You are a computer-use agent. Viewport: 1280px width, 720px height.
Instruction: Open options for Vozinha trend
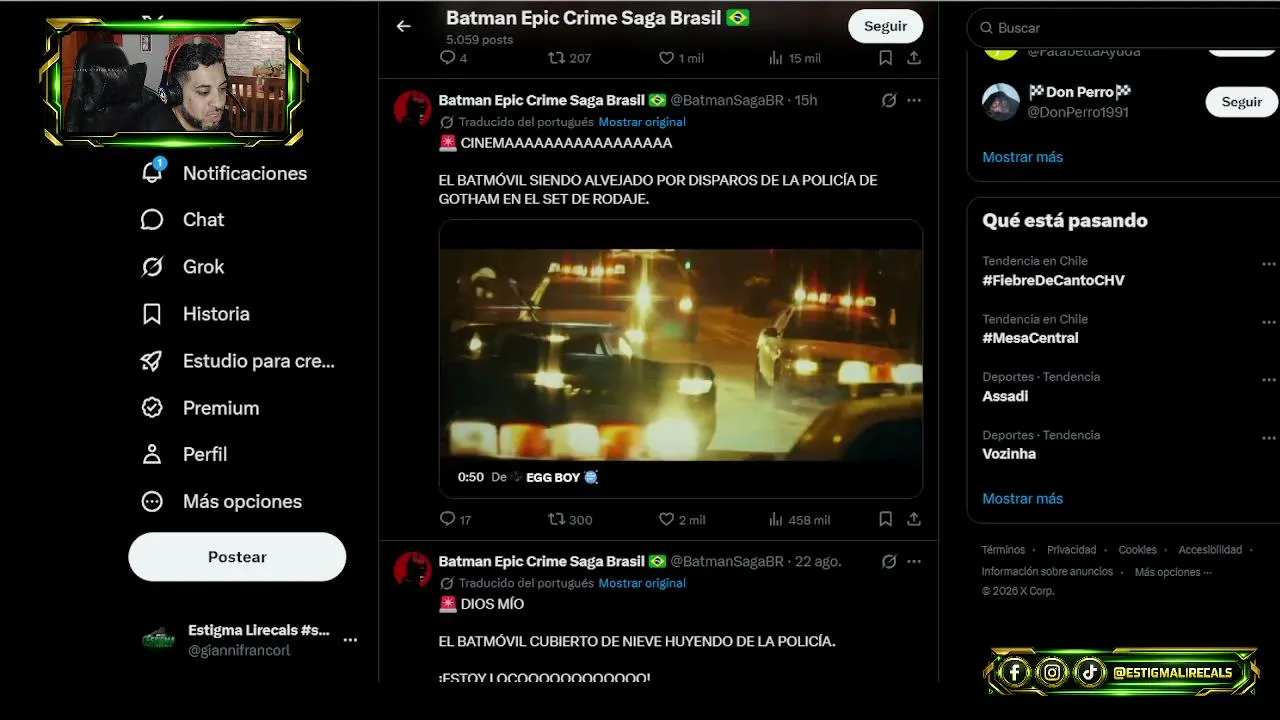pyautogui.click(x=1269, y=438)
